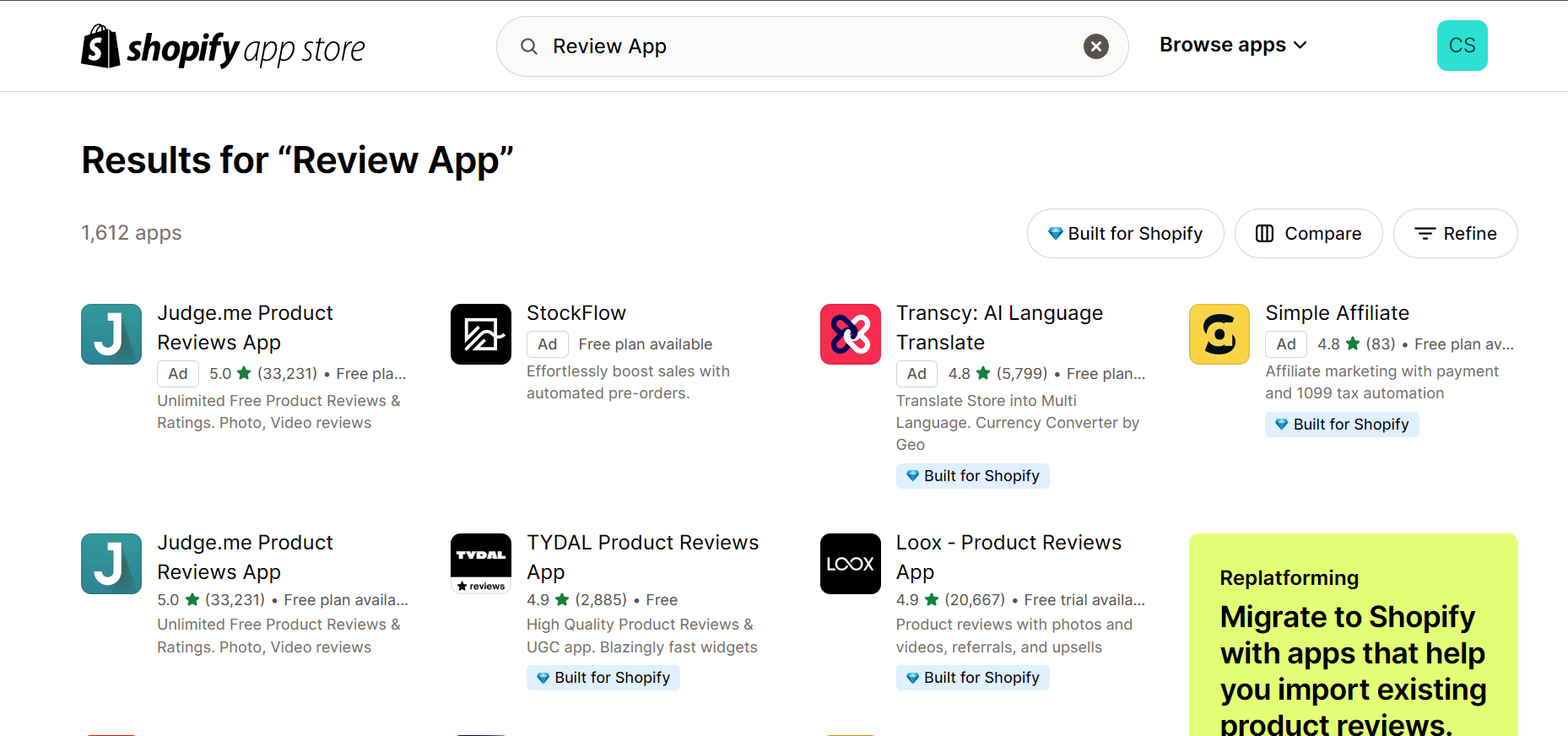The height and width of the screenshot is (736, 1568).
Task: Click the Replatforming migrate banner
Action: 1353,641
